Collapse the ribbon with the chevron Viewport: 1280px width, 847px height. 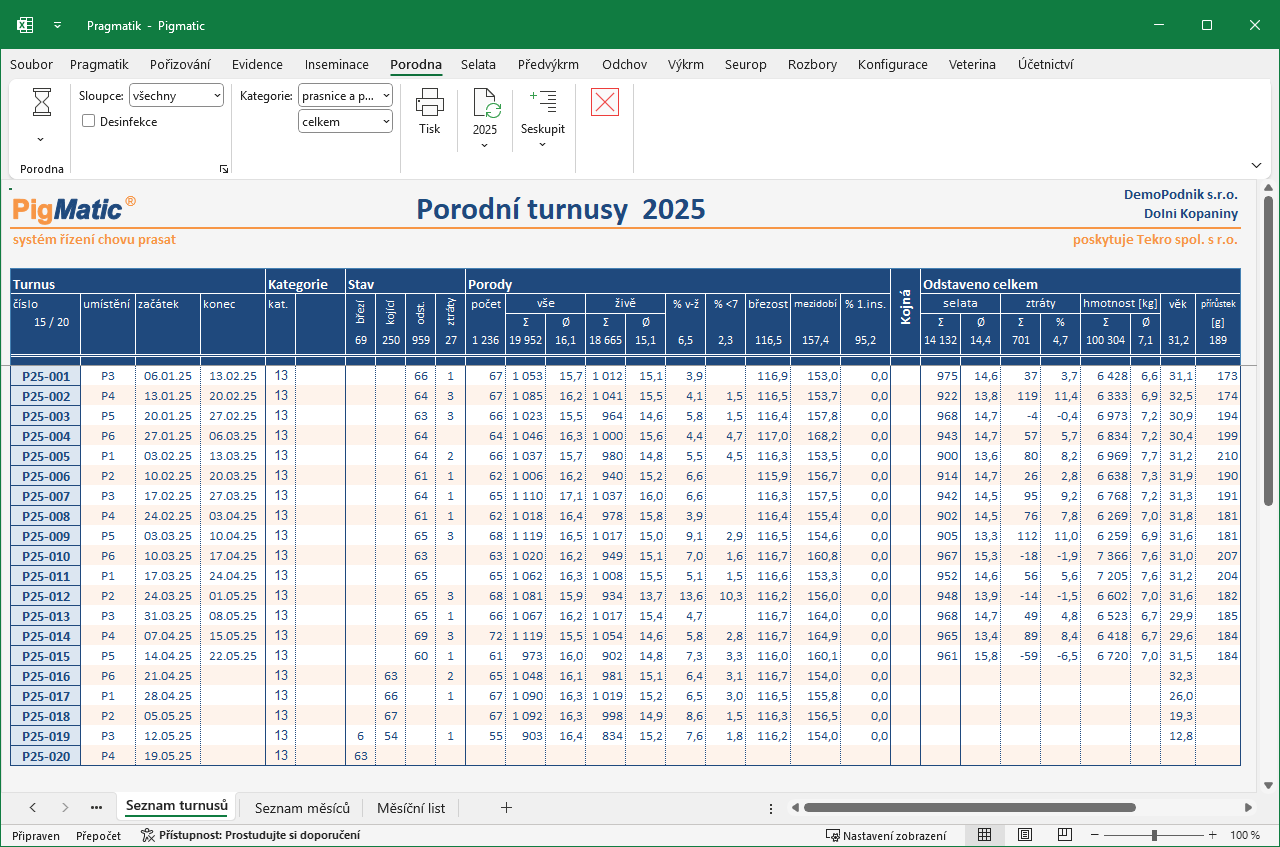[x=1256, y=165]
